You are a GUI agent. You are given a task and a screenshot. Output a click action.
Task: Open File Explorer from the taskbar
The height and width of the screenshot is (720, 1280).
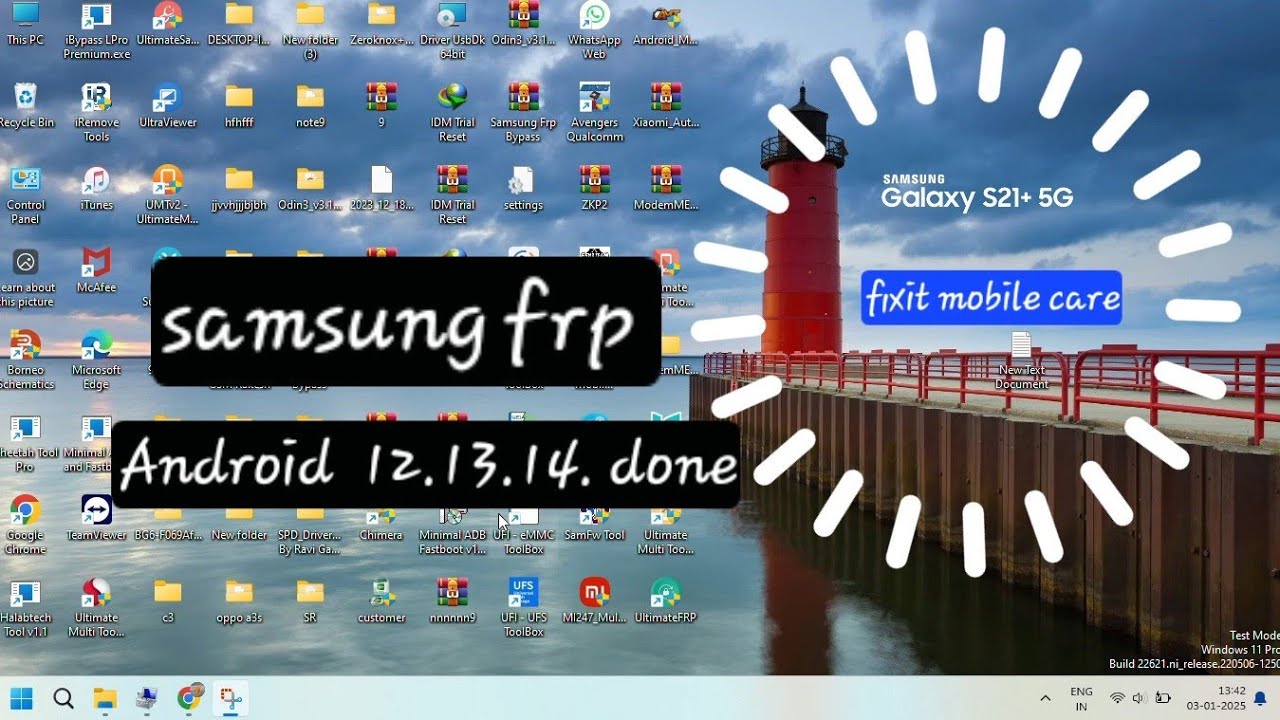[105, 698]
